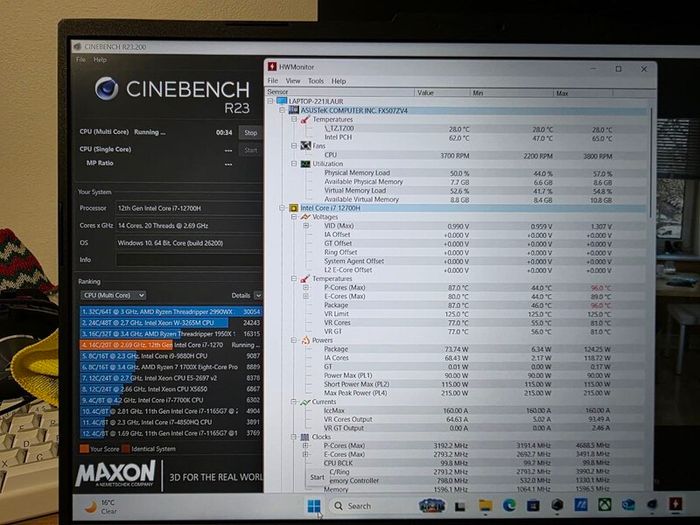Collapse the Powers node
700x525 pixels.
coord(294,340)
